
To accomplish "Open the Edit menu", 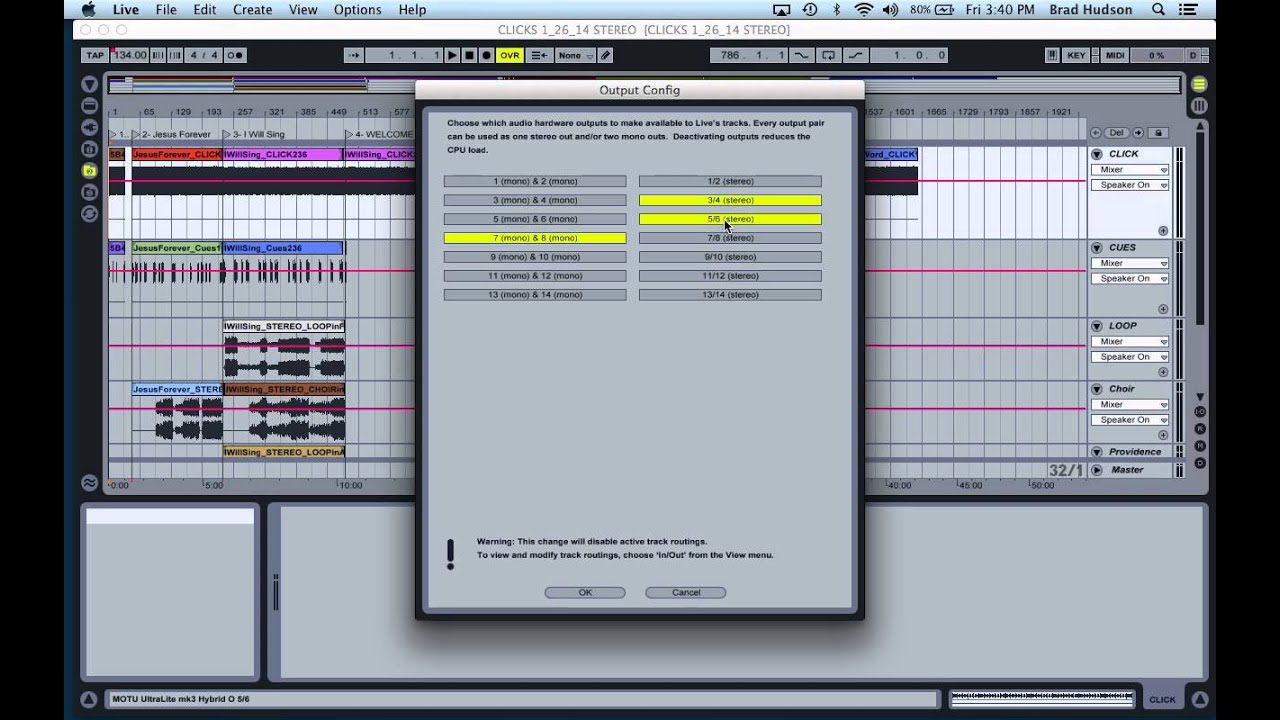I will 205,10.
